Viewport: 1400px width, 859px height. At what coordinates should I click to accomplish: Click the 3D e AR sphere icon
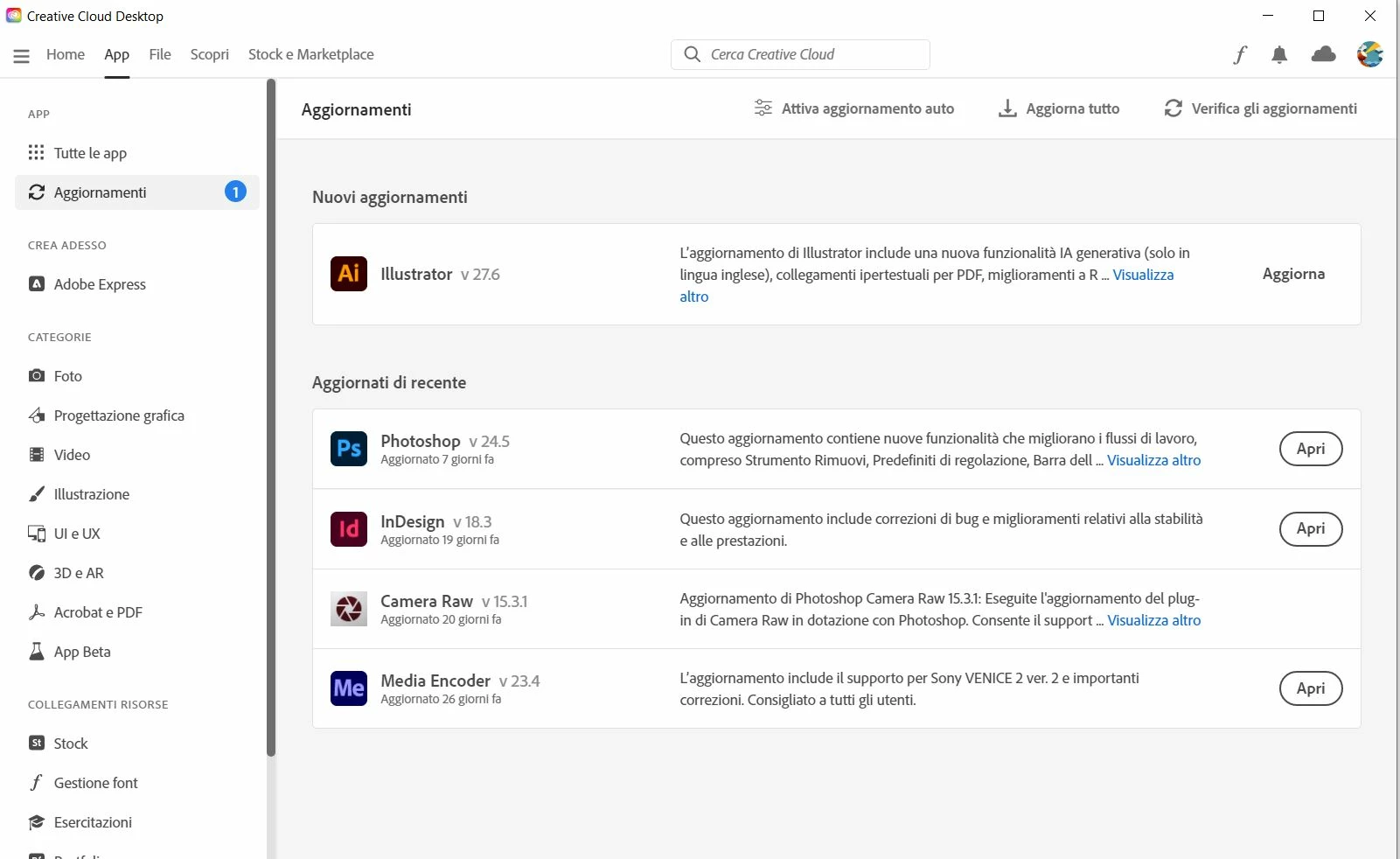[37, 573]
